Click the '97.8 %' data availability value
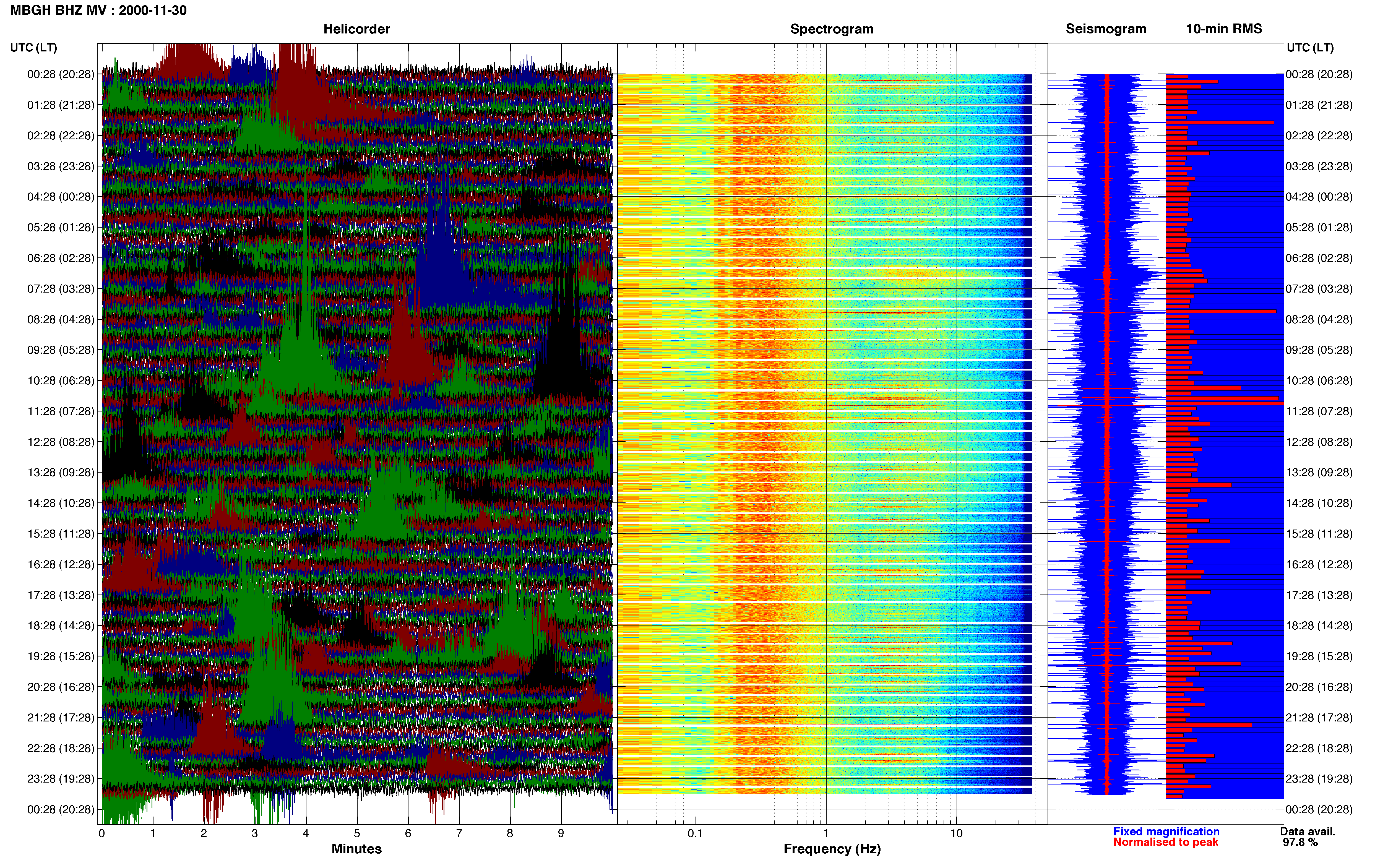 [x=1301, y=842]
